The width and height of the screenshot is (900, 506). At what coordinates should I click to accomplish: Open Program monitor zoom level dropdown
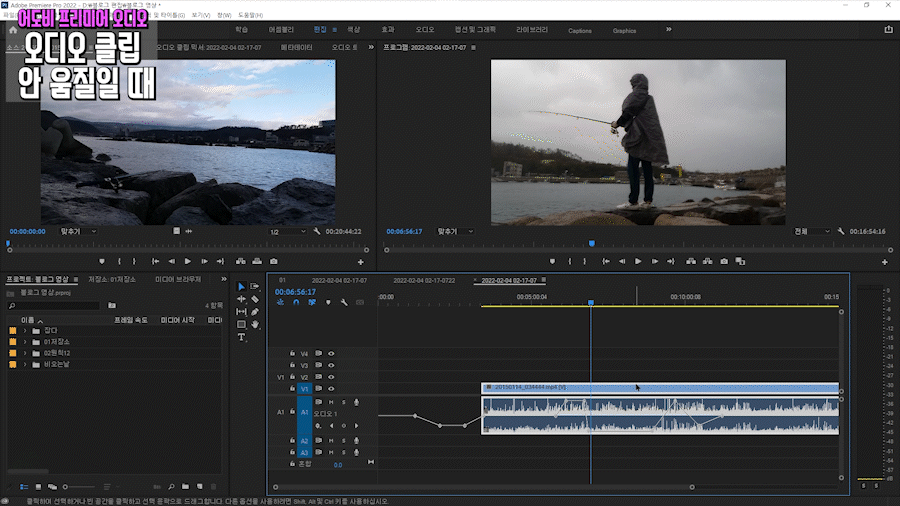tap(455, 231)
